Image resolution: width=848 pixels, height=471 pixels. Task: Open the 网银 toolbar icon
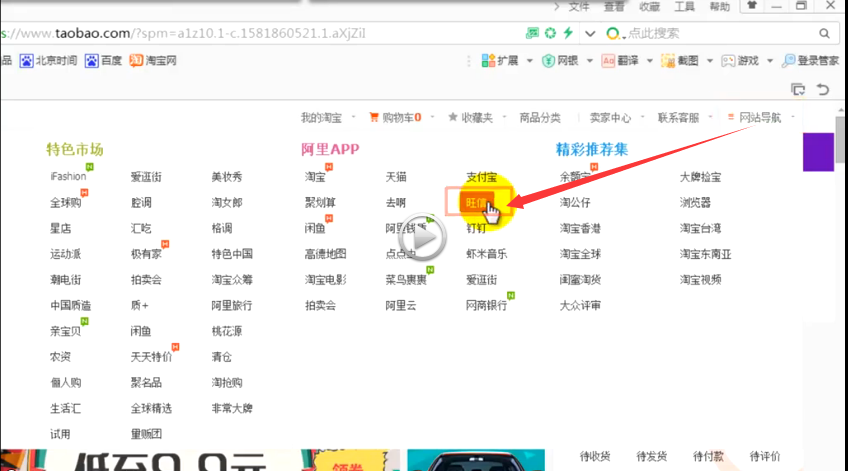click(x=548, y=61)
